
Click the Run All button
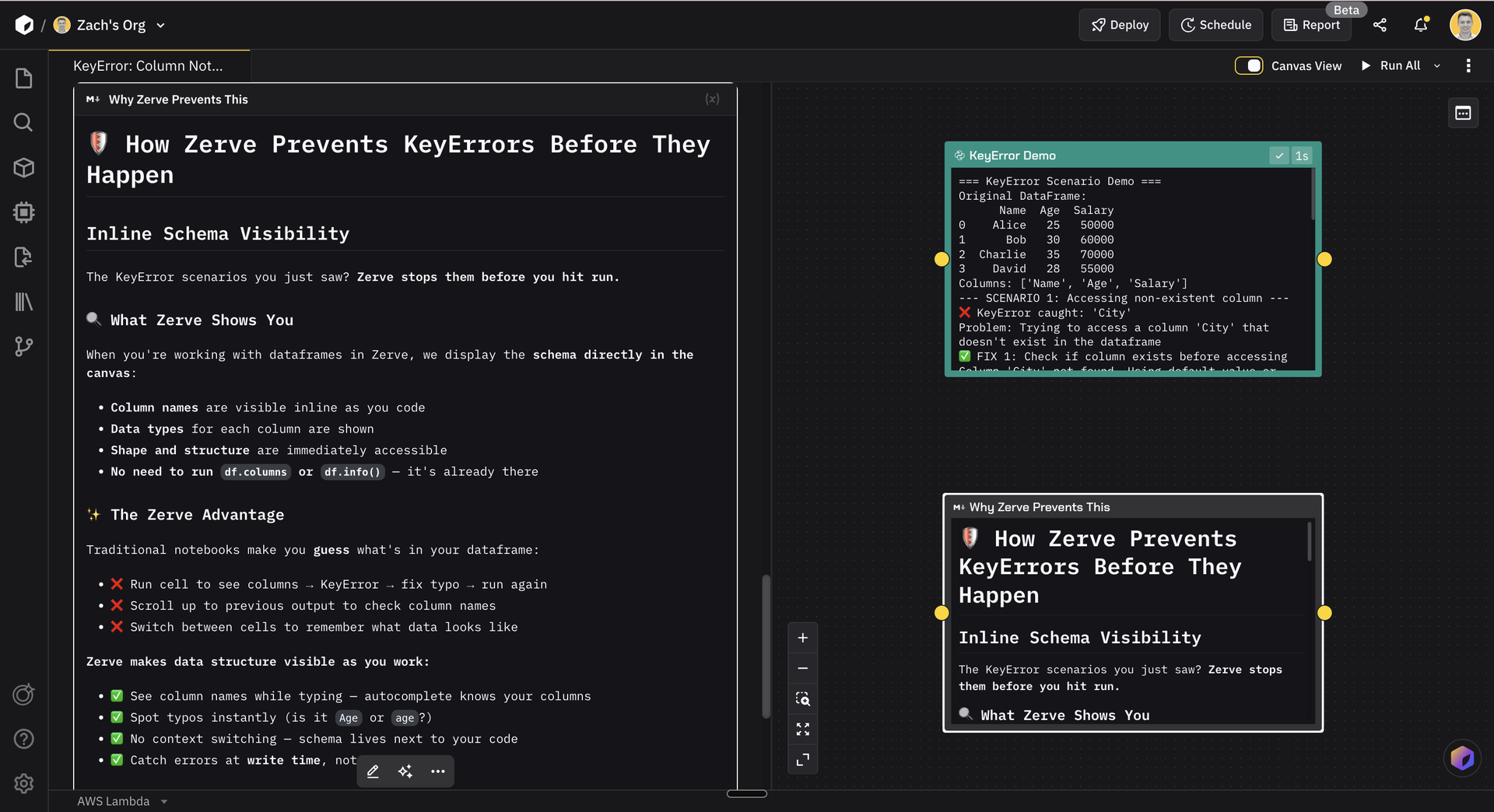point(1391,66)
